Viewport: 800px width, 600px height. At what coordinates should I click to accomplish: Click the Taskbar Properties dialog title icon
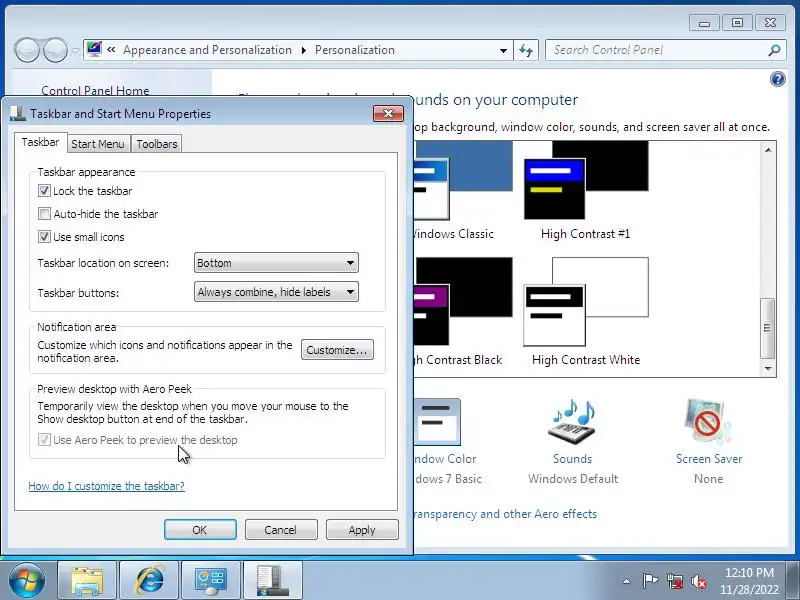click(18, 113)
